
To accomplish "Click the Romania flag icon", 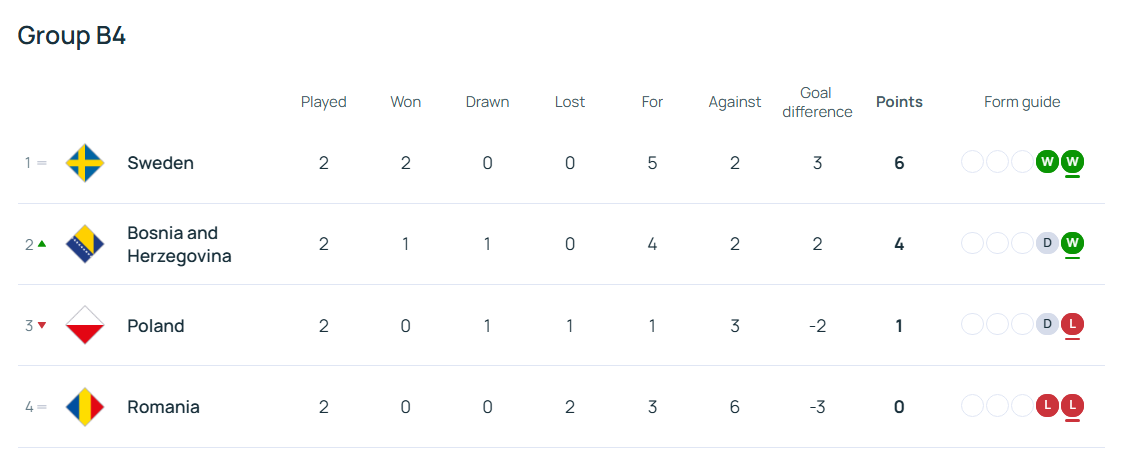I will coord(85,407).
